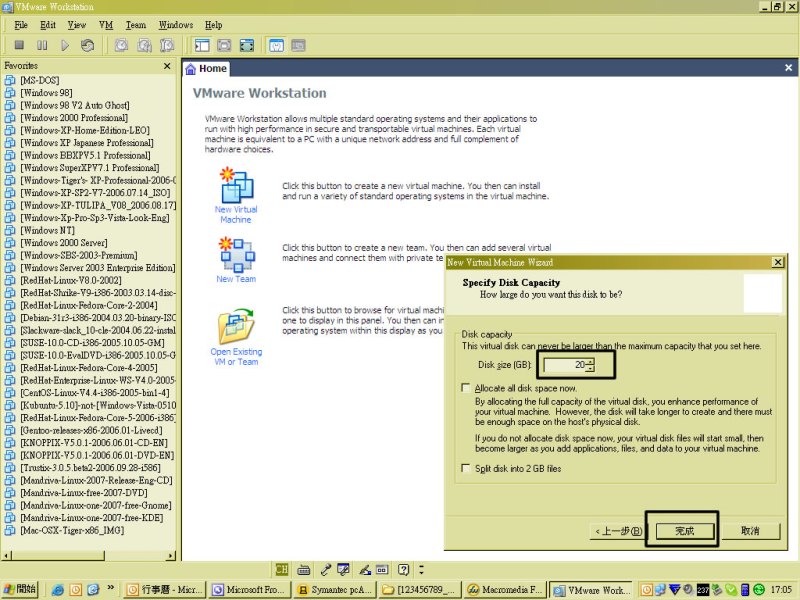Screen dimensions: 800x600
Task: Click the New Team icon
Action: tap(237, 254)
